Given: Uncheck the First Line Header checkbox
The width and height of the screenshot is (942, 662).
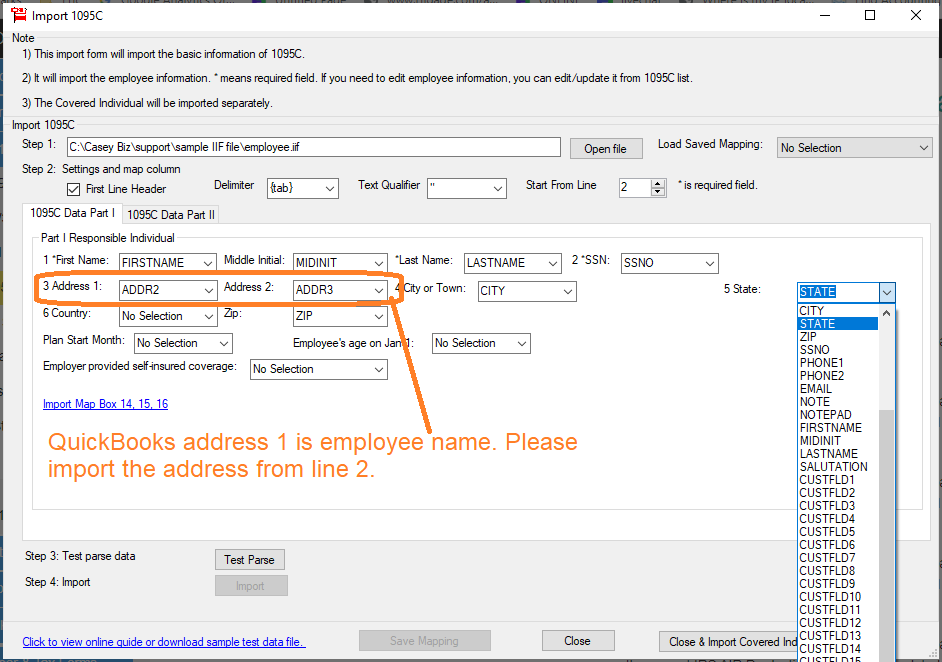Looking at the screenshot, I should click(x=71, y=189).
